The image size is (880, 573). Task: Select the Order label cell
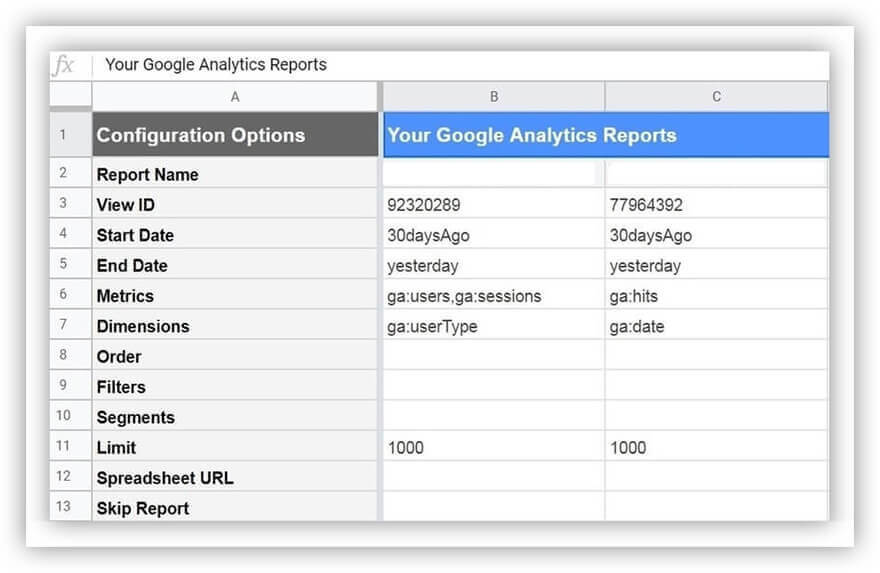click(235, 355)
